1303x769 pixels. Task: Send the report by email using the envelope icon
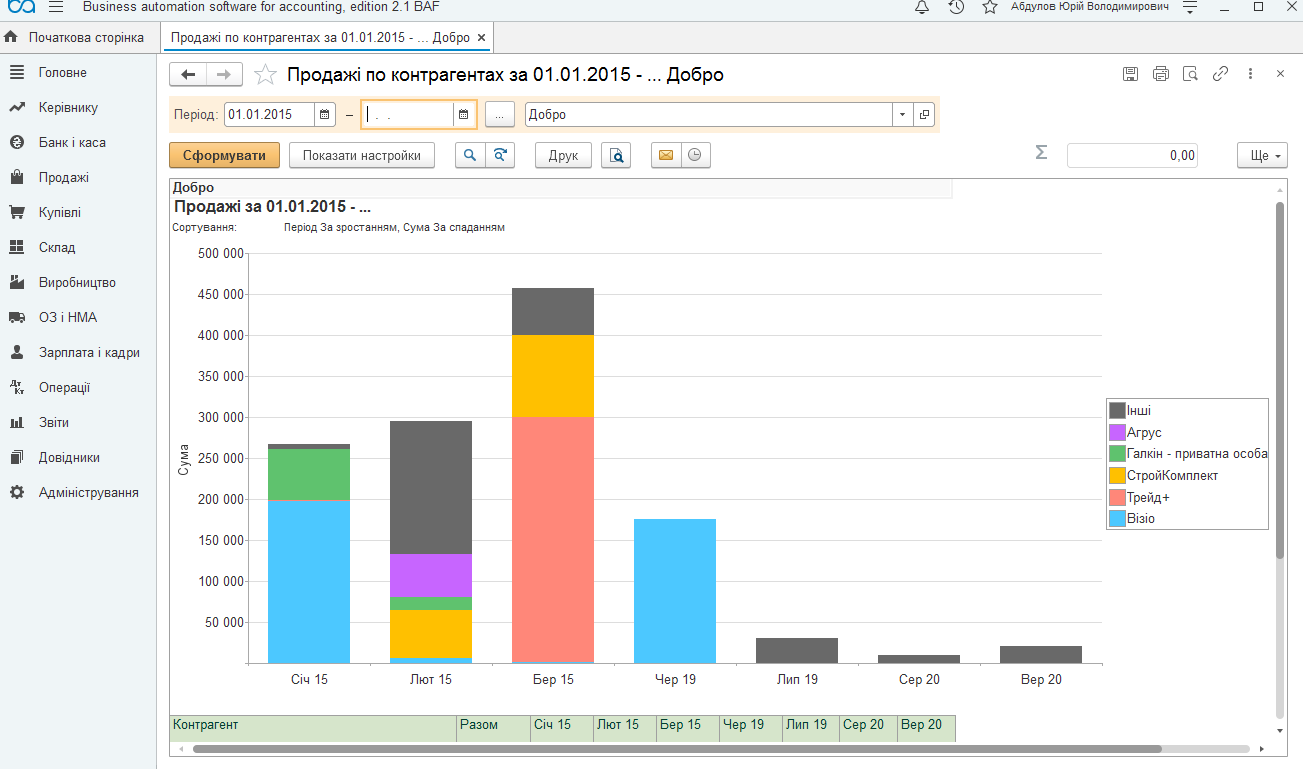666,155
